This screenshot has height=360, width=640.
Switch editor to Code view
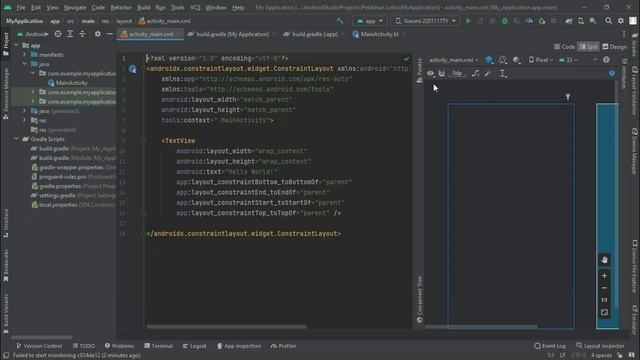[564, 47]
